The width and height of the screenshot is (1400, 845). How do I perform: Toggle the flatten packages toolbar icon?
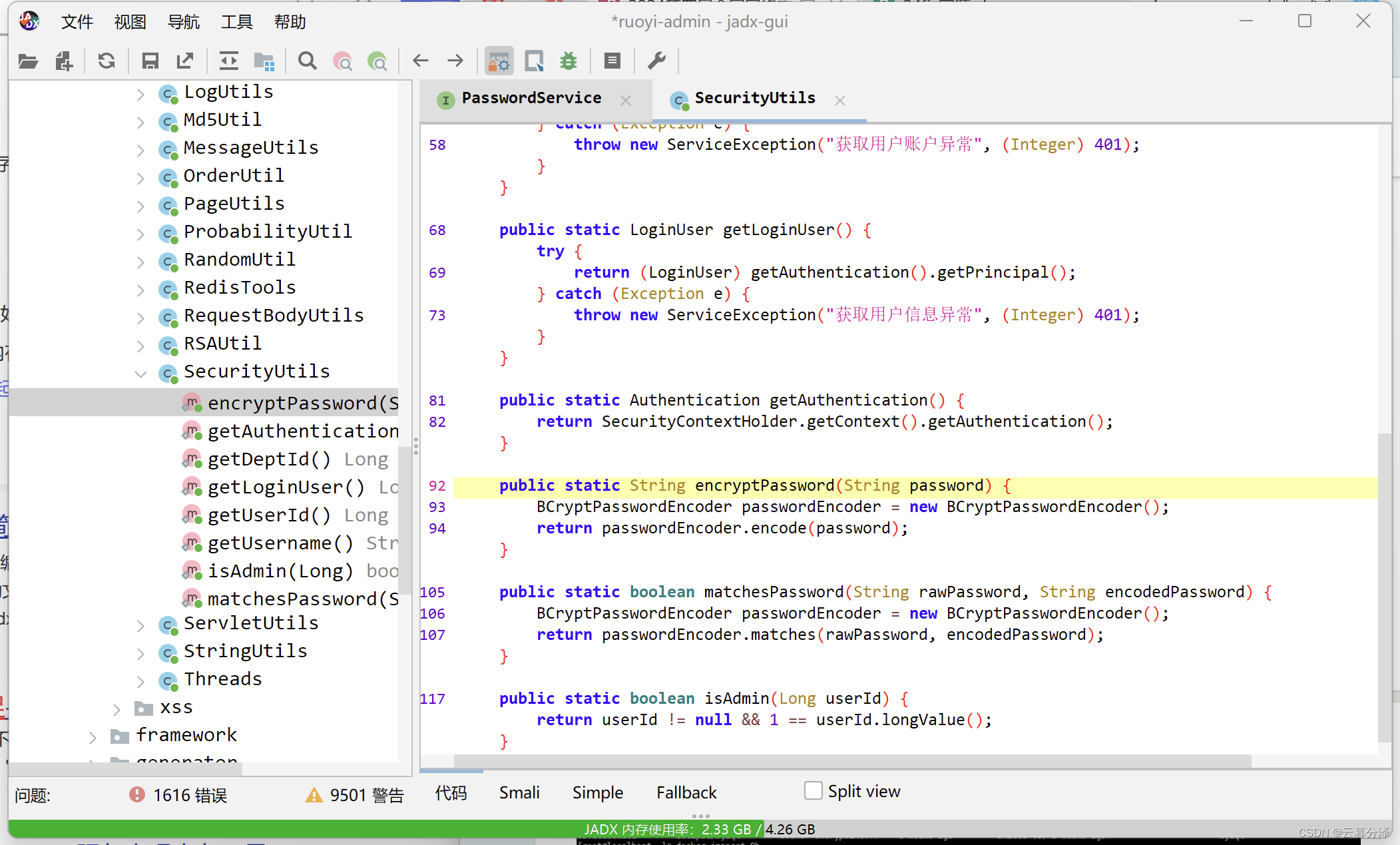coord(264,61)
